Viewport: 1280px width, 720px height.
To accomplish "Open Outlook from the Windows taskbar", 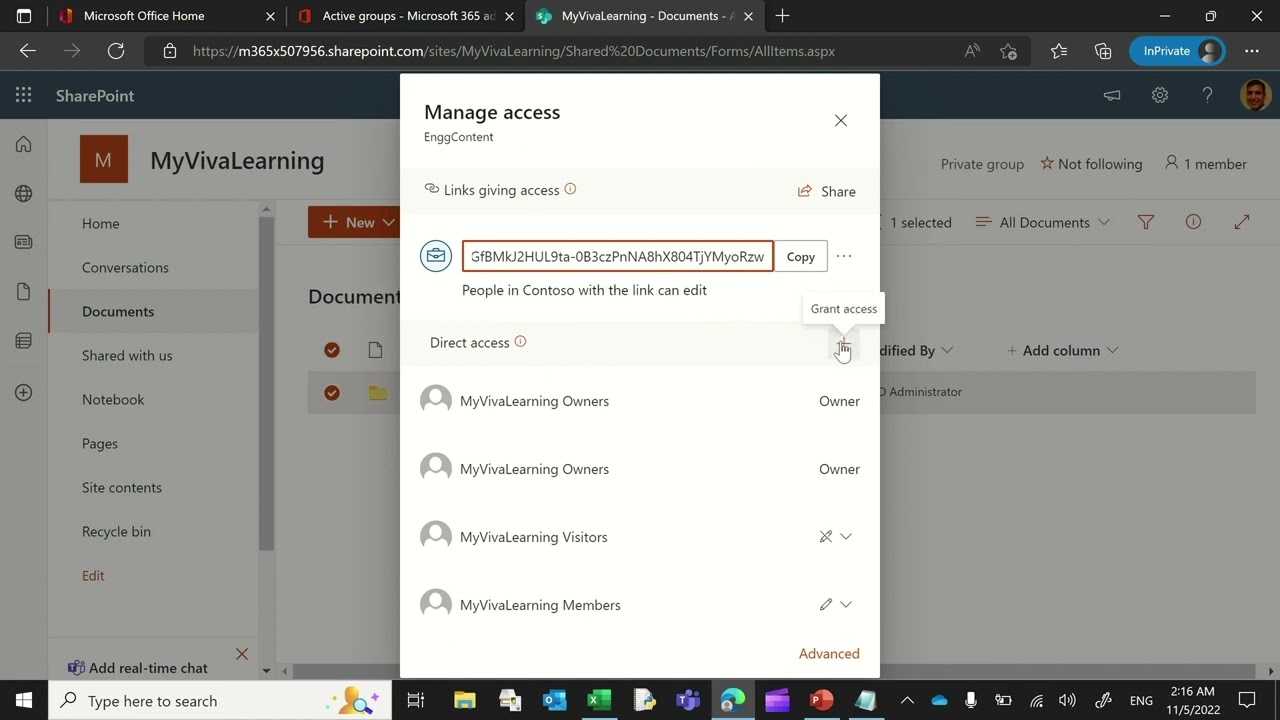I will [554, 700].
